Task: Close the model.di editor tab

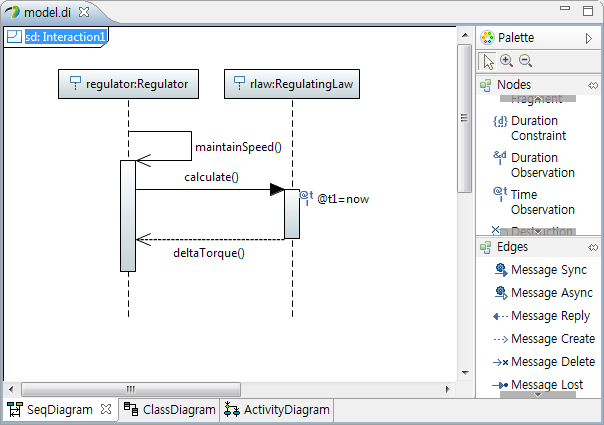Action: [x=84, y=12]
